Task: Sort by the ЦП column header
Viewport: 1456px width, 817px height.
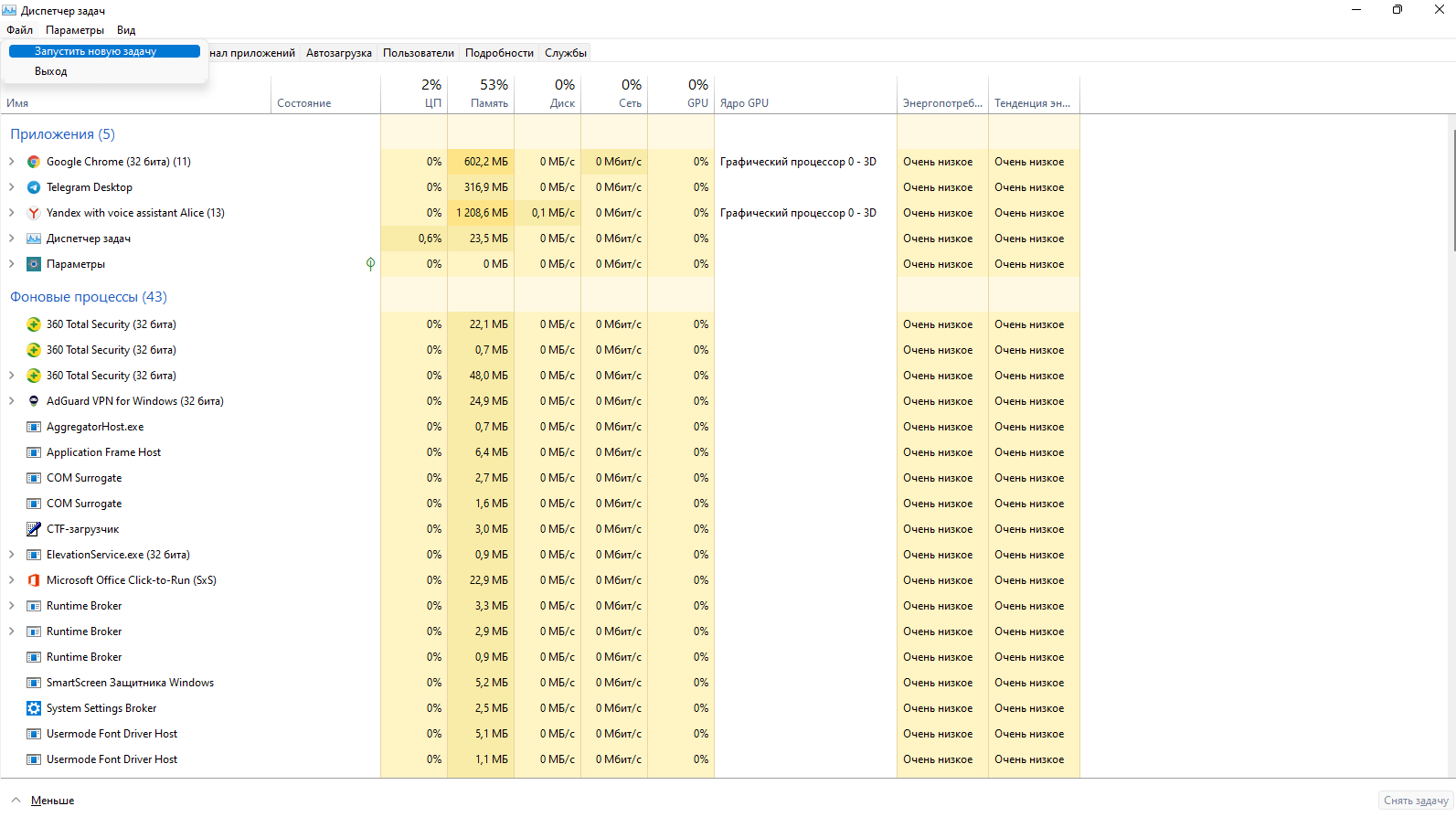Action: point(414,95)
